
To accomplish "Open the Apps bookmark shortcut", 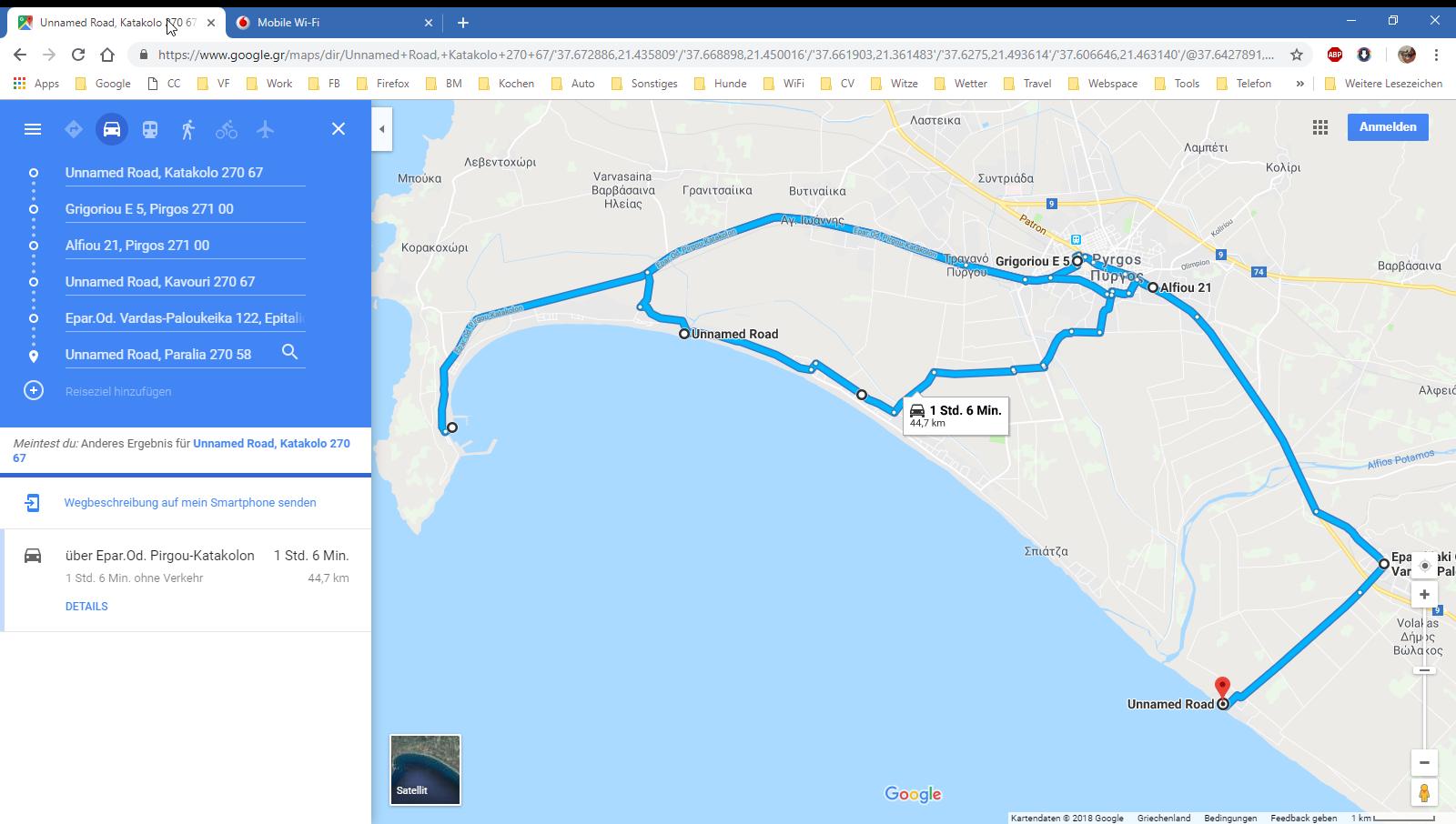I will 36,83.
